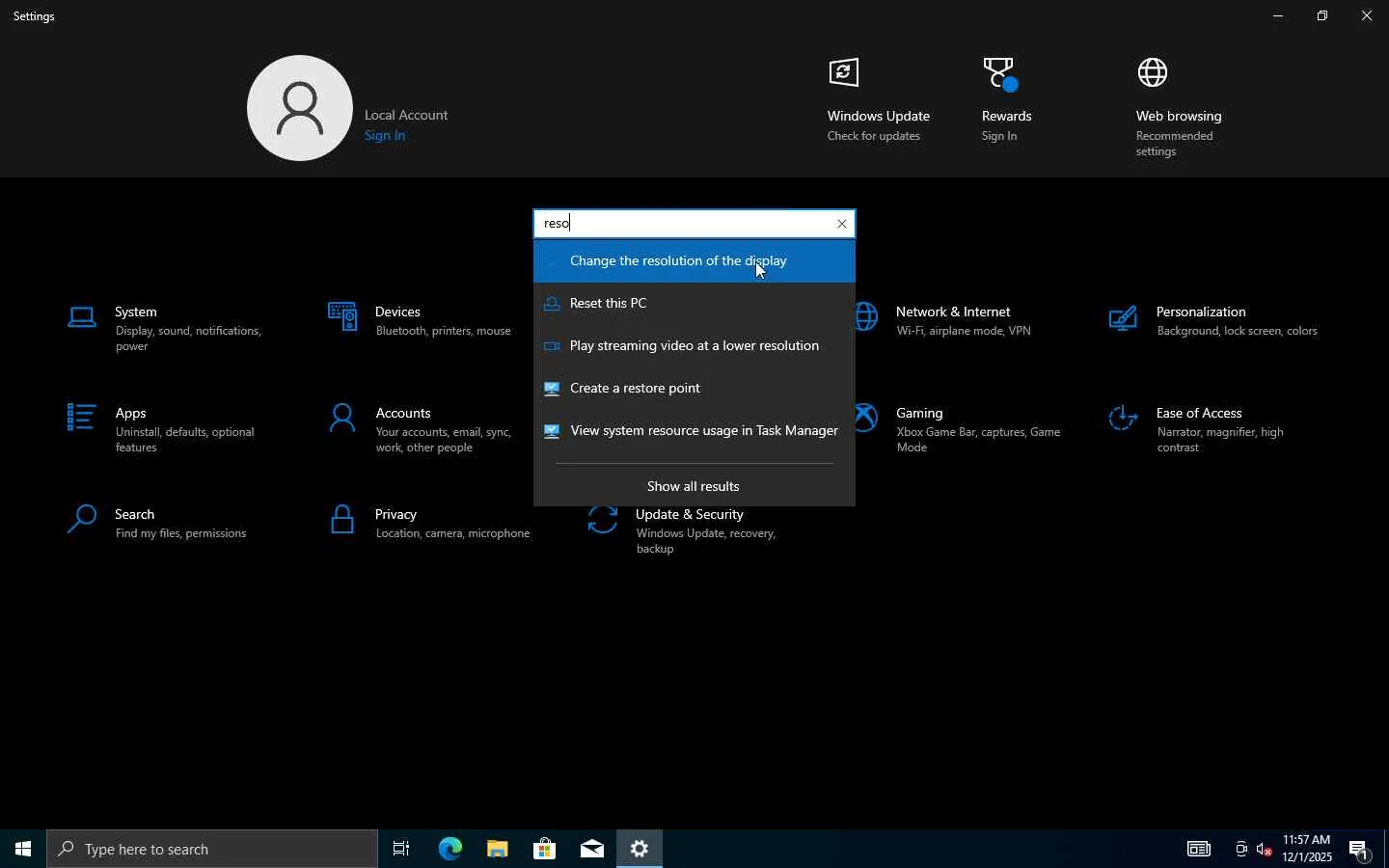Click the Sign In link under Local Account
This screenshot has width=1389, height=868.
tap(385, 136)
